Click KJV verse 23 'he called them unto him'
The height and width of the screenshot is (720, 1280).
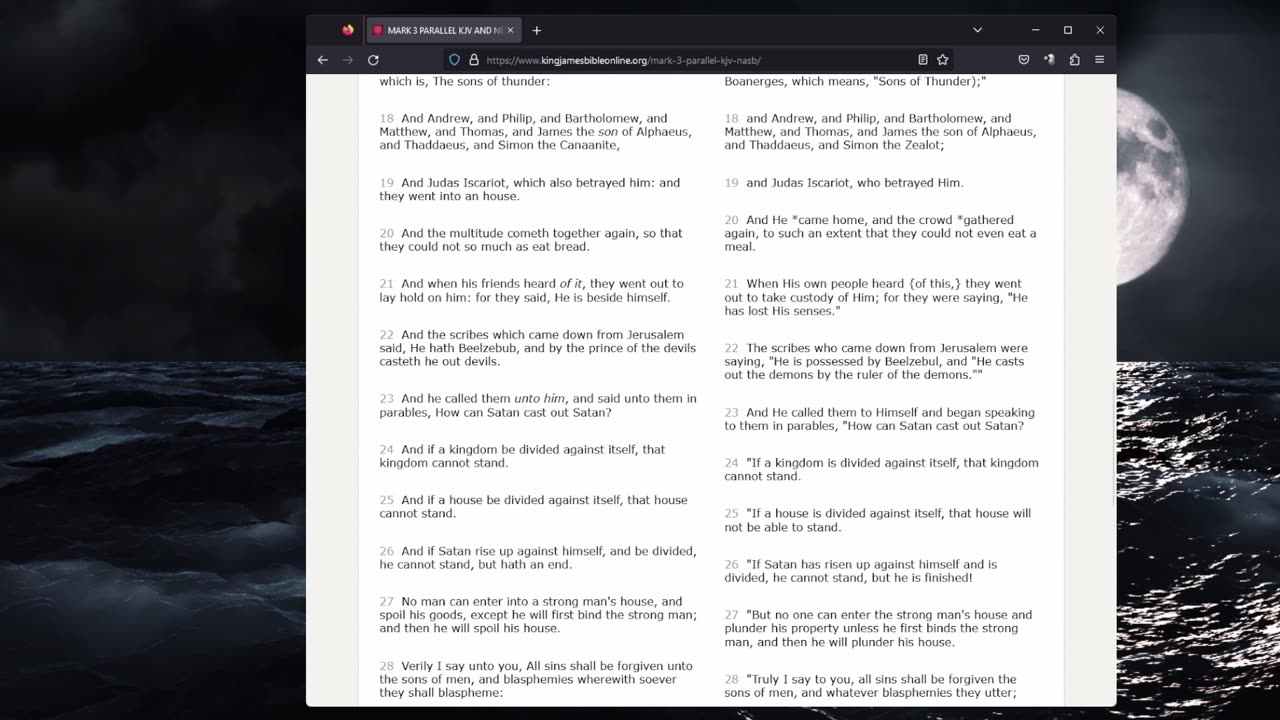(x=538, y=405)
